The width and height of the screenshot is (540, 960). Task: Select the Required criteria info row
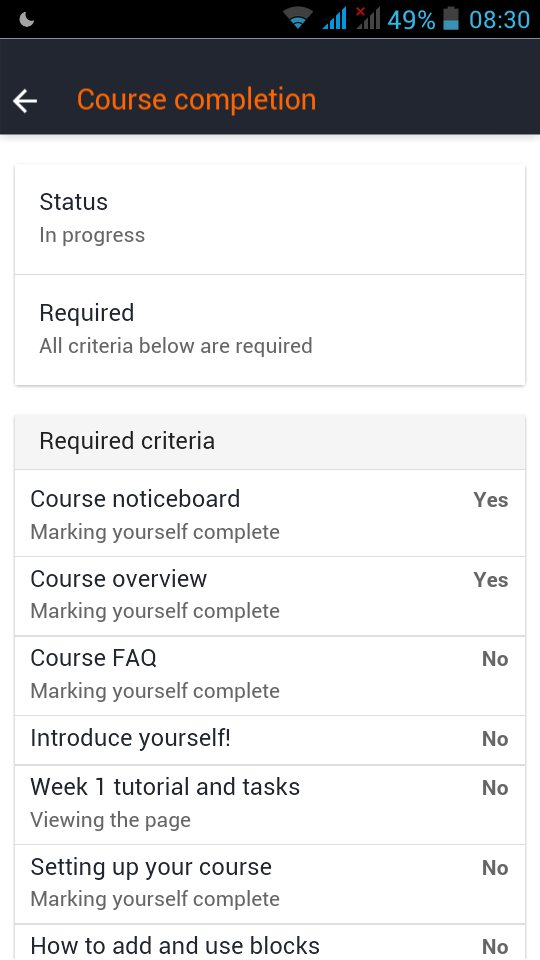coord(270,330)
